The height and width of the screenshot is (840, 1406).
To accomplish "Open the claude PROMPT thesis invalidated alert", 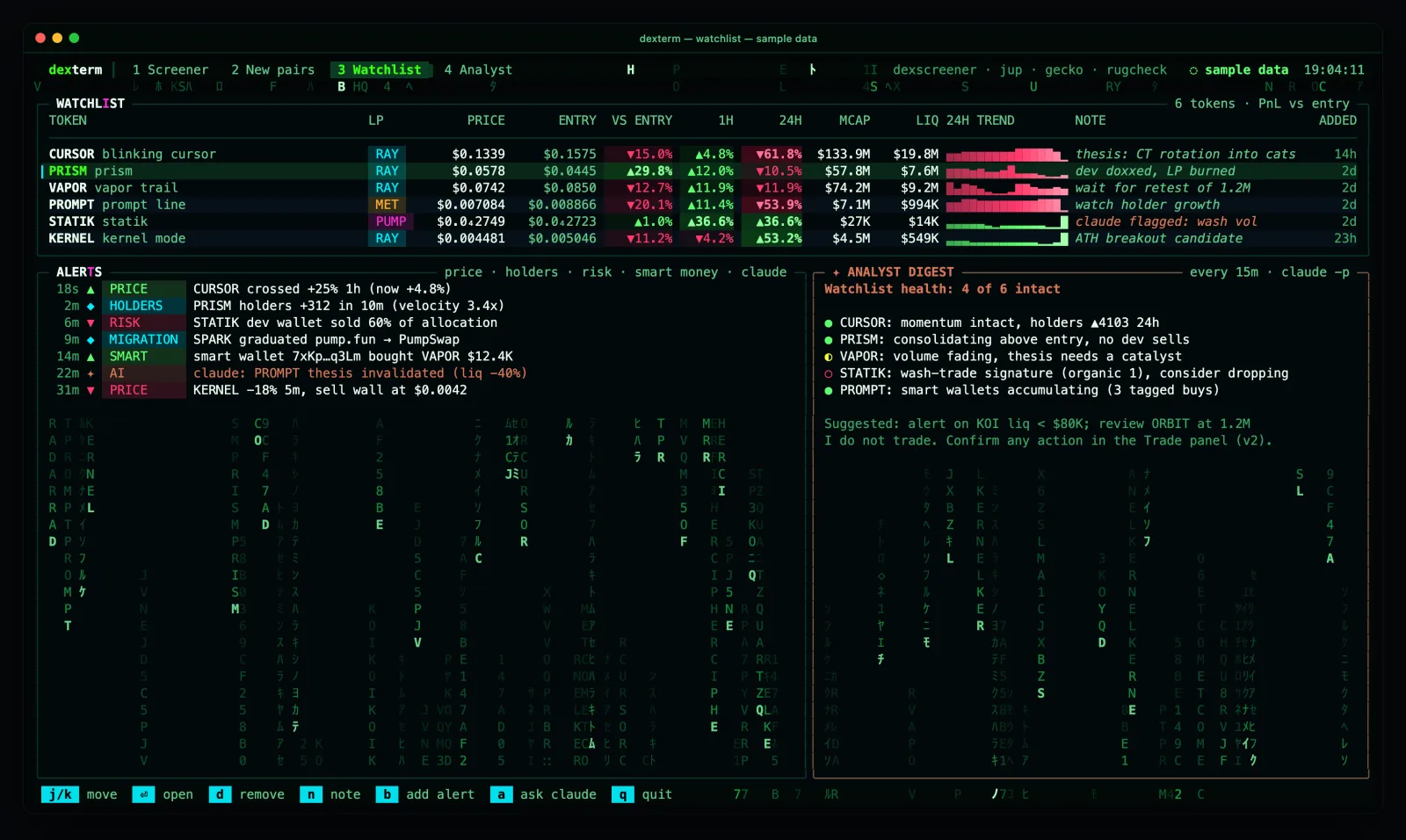I will 360,373.
